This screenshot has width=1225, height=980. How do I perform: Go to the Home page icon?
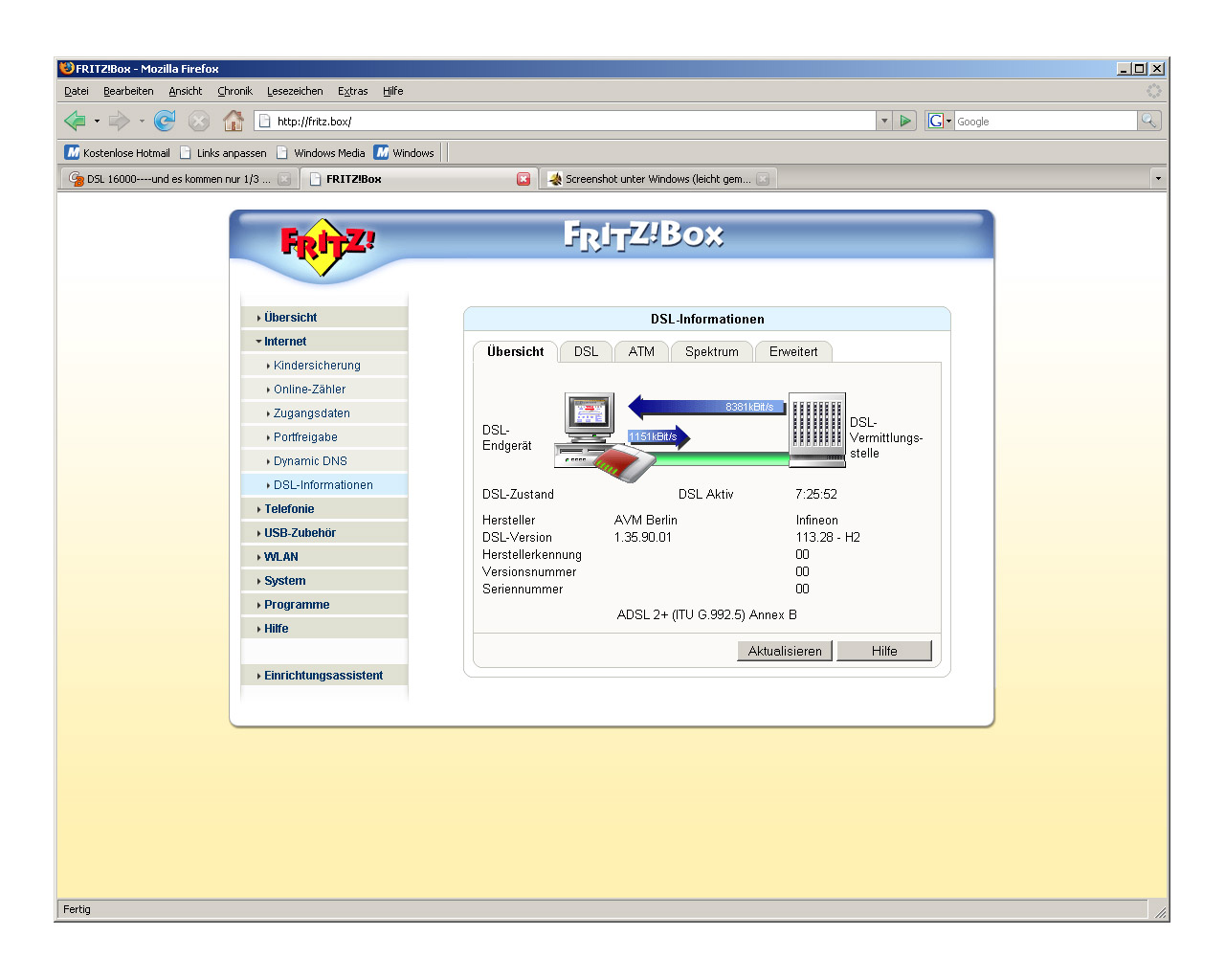[x=234, y=121]
